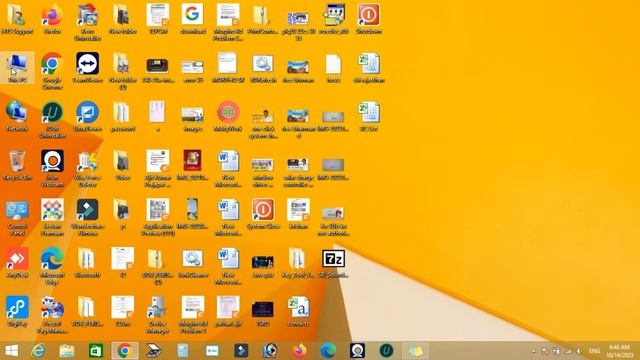Switch to Chrome on the taskbar

coord(125,351)
